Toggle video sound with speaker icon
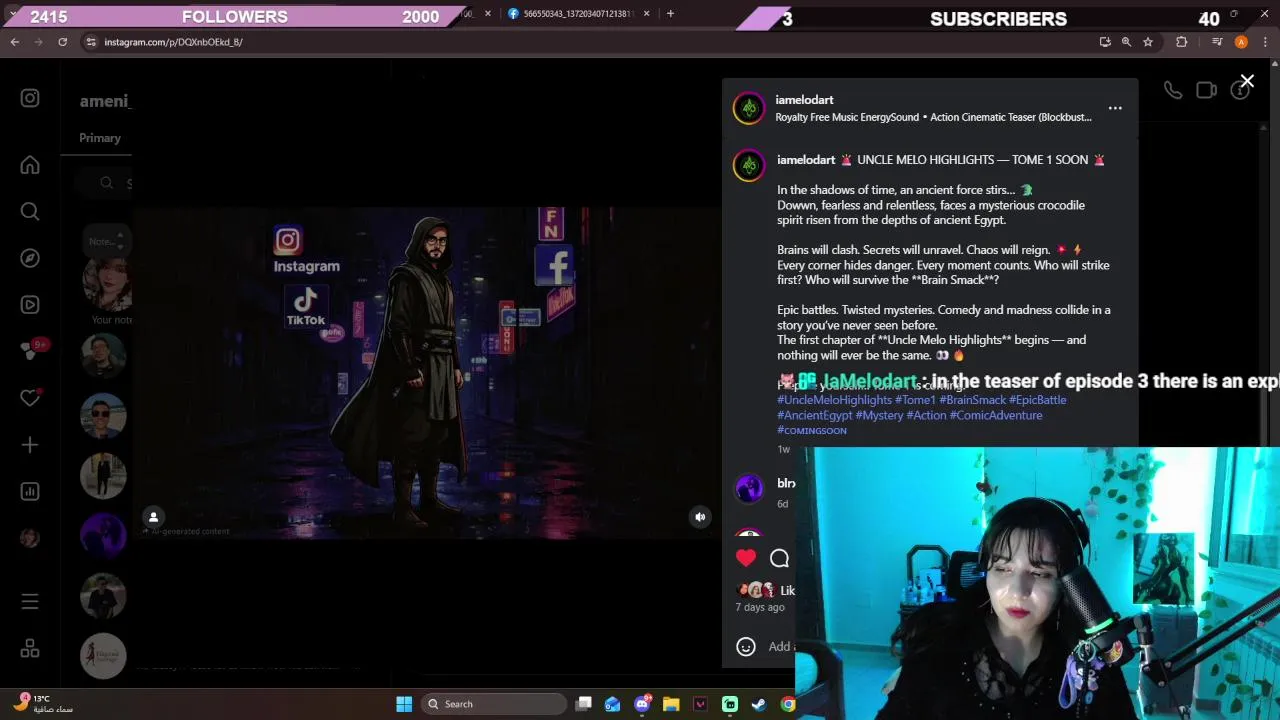Screen dimensions: 1280x720 700,517
